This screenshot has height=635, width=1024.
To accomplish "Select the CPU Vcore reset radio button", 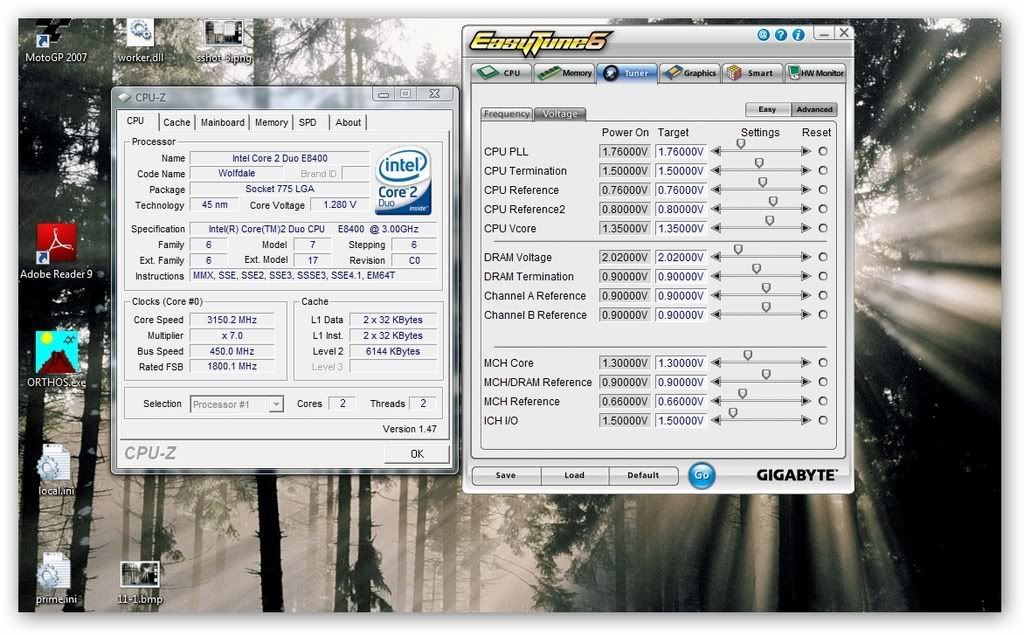I will pos(823,228).
